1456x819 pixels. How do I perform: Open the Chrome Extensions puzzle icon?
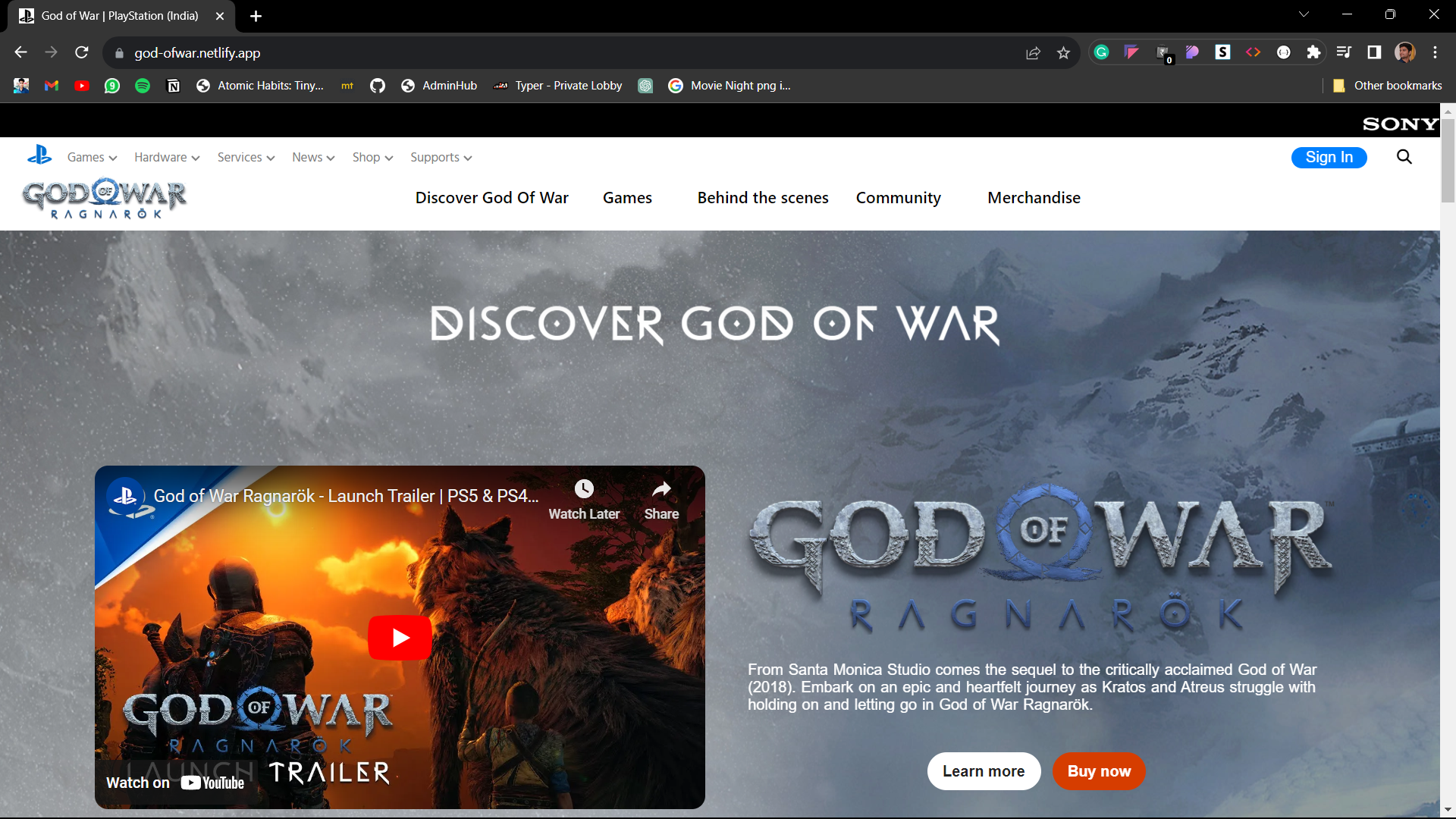point(1313,52)
